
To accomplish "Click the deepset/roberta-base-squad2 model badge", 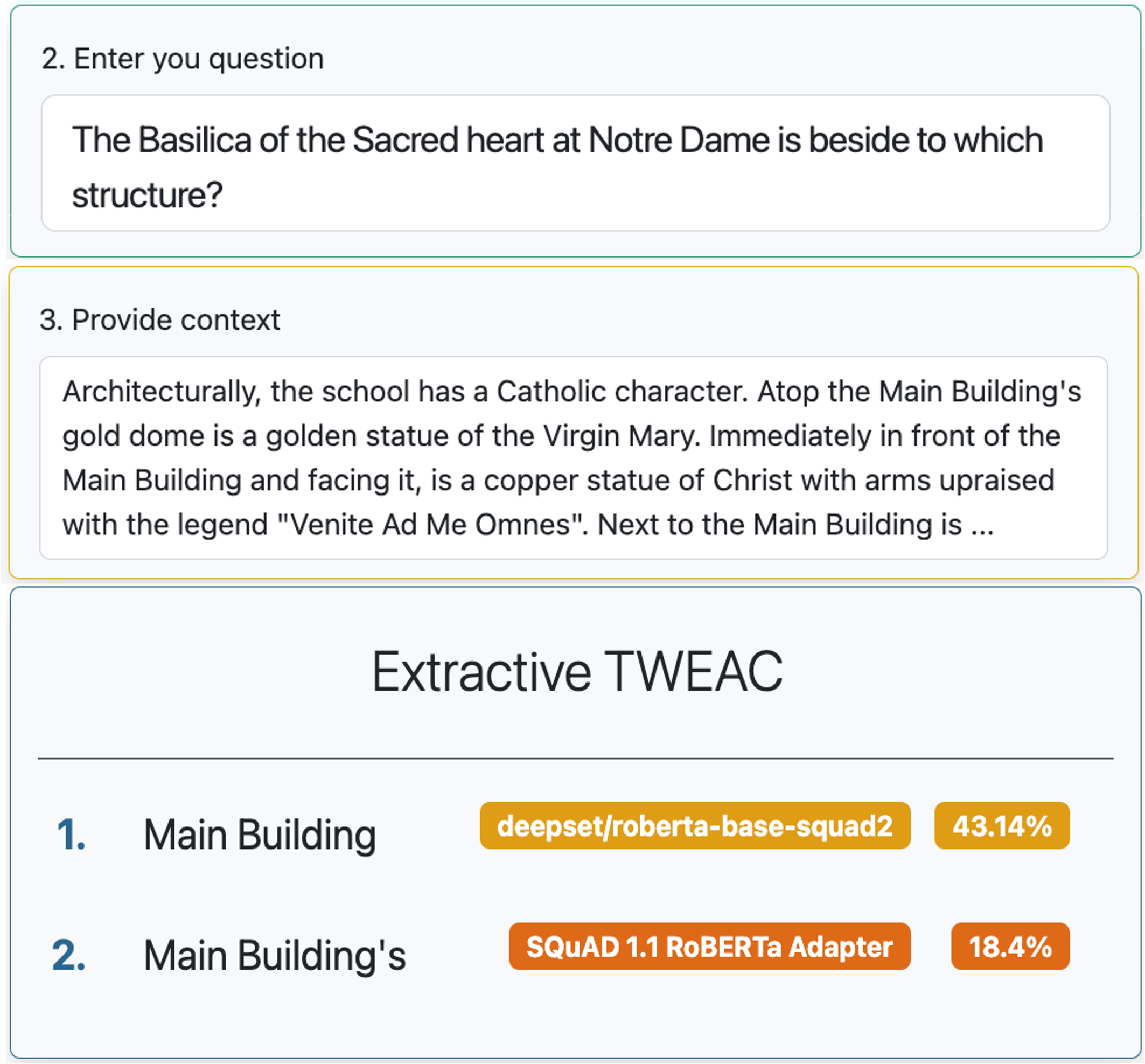I will coord(695,826).
